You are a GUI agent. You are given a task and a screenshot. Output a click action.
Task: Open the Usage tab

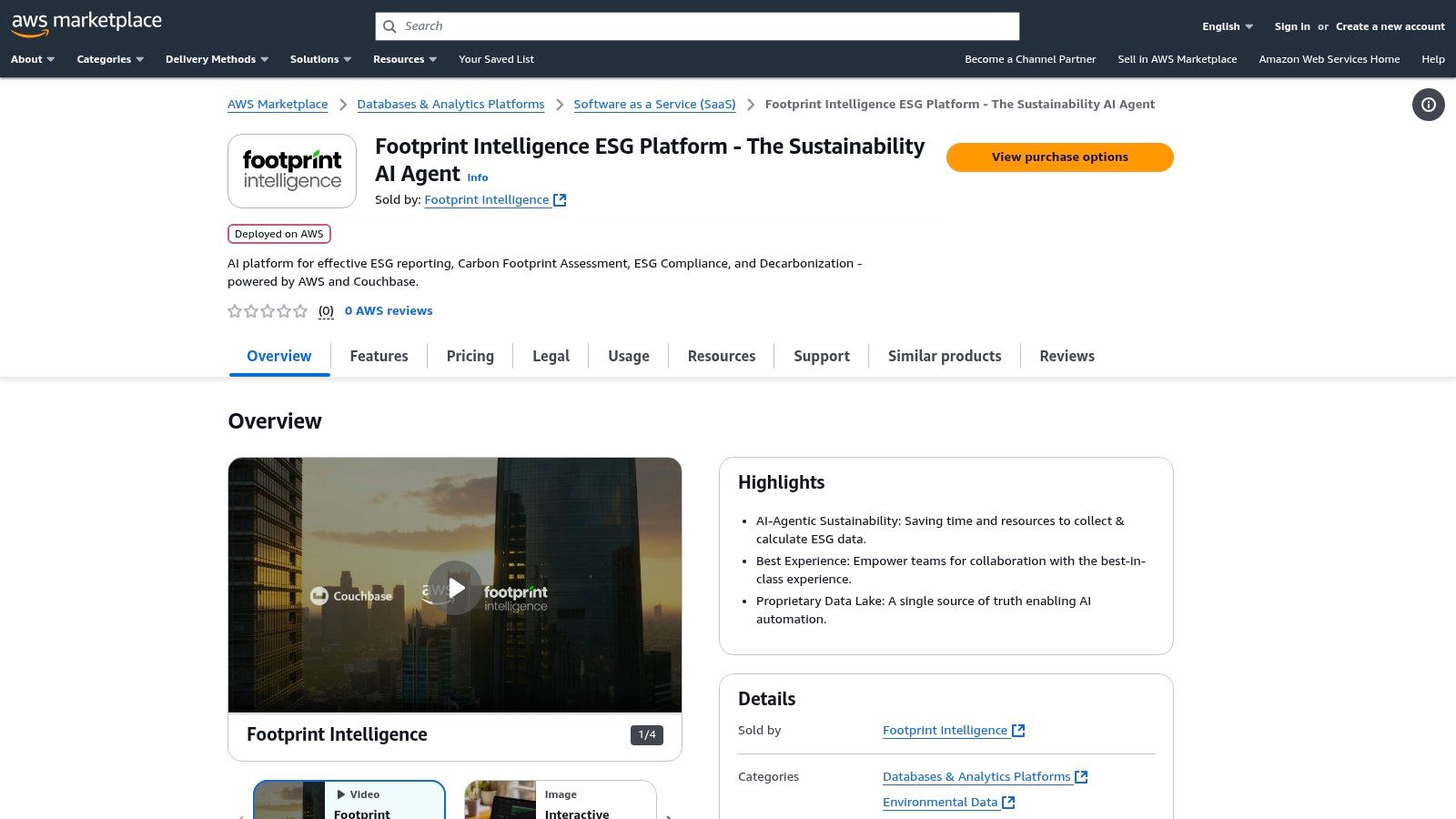point(629,356)
